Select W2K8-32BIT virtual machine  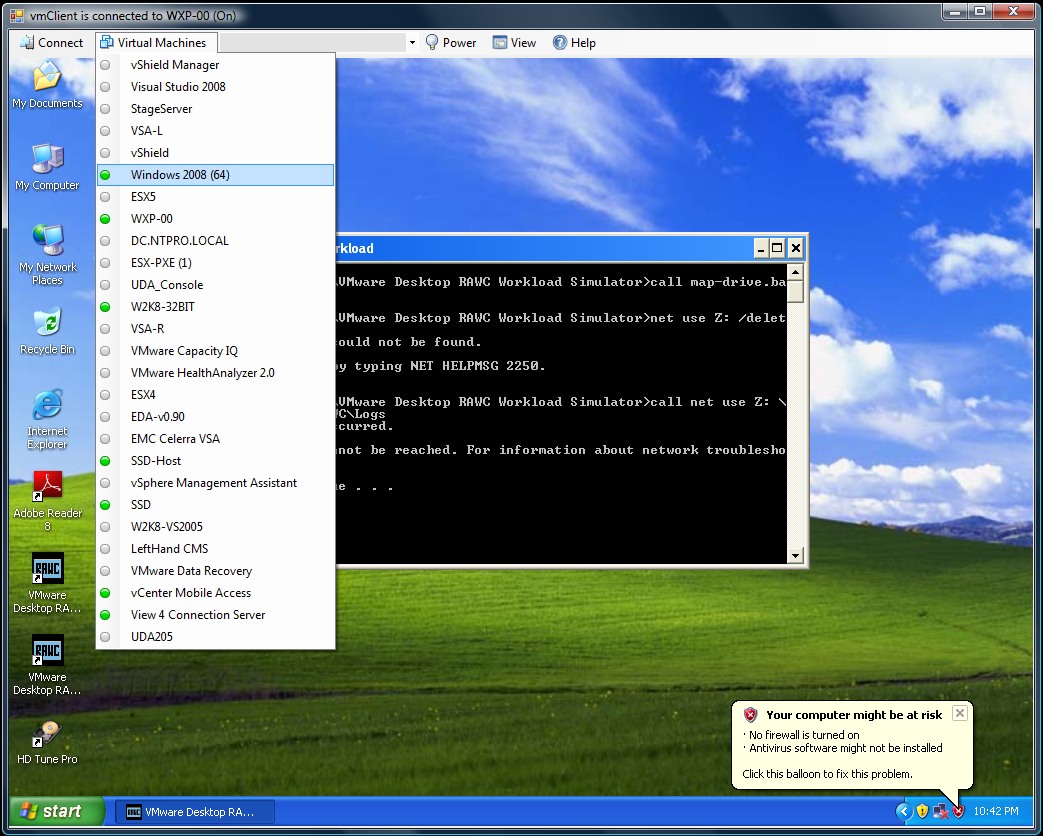[x=216, y=307]
